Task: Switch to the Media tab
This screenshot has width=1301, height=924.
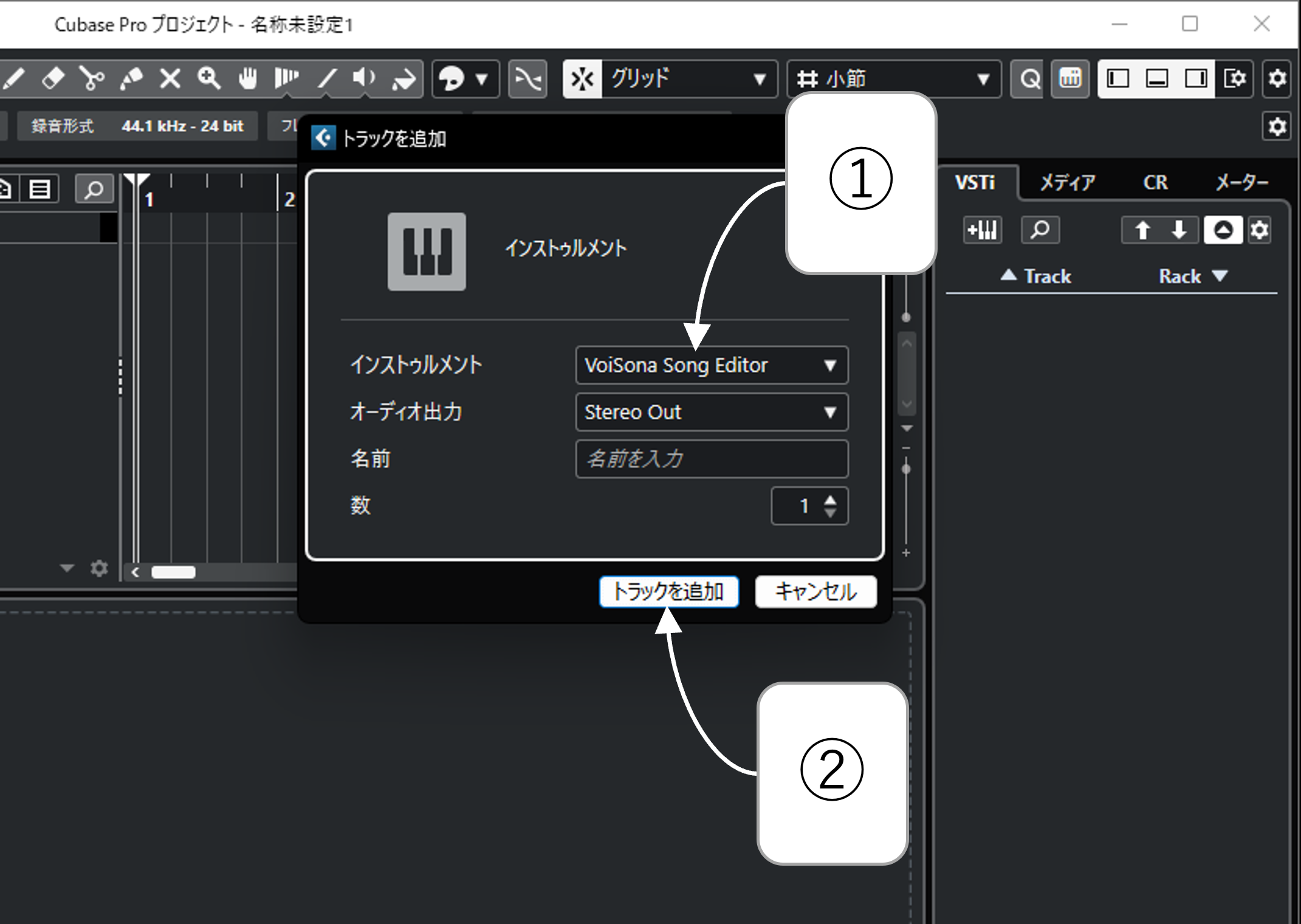Action: click(1068, 182)
